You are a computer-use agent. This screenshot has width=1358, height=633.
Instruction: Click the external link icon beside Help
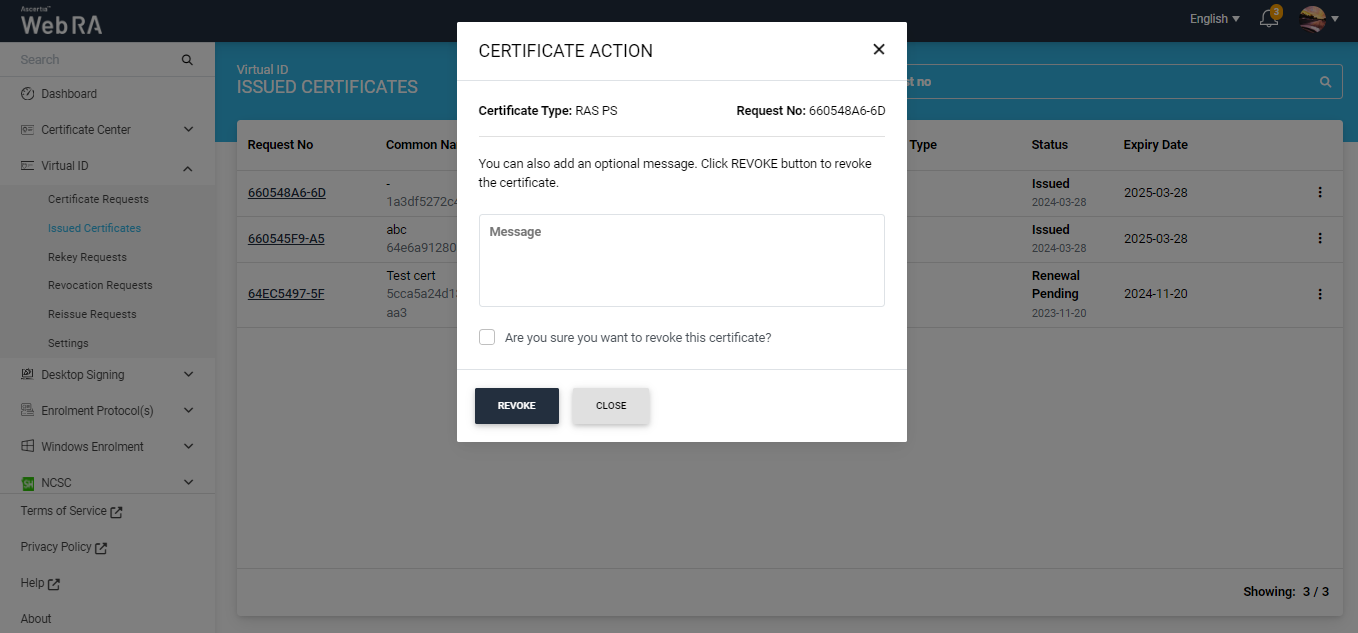click(54, 584)
